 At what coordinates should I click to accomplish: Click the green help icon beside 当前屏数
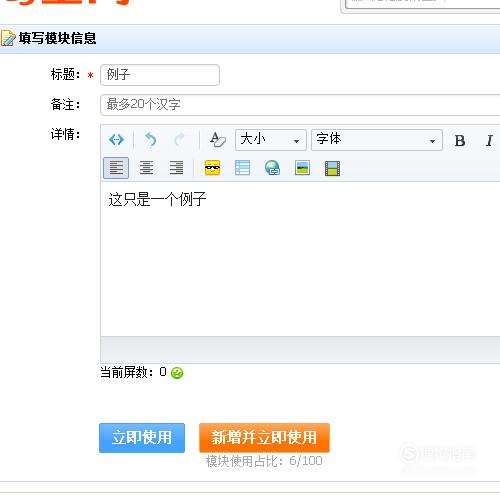(177, 373)
